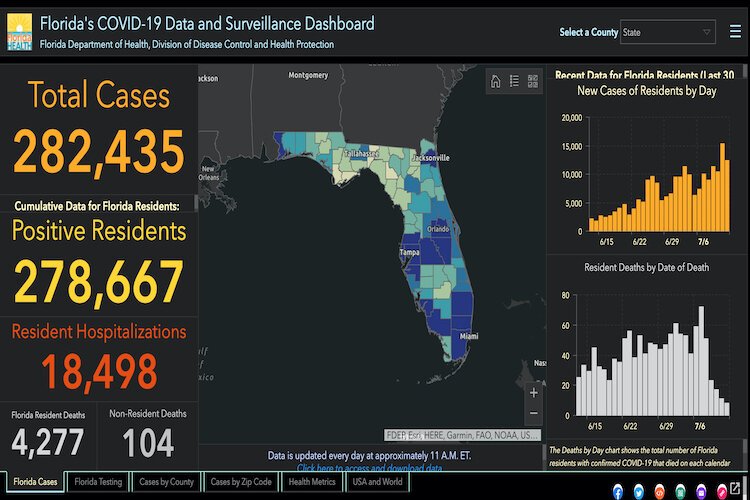Screen dimensions: 750x500
Task: Open the basemap gallery grid icon
Action: pyautogui.click(x=532, y=82)
